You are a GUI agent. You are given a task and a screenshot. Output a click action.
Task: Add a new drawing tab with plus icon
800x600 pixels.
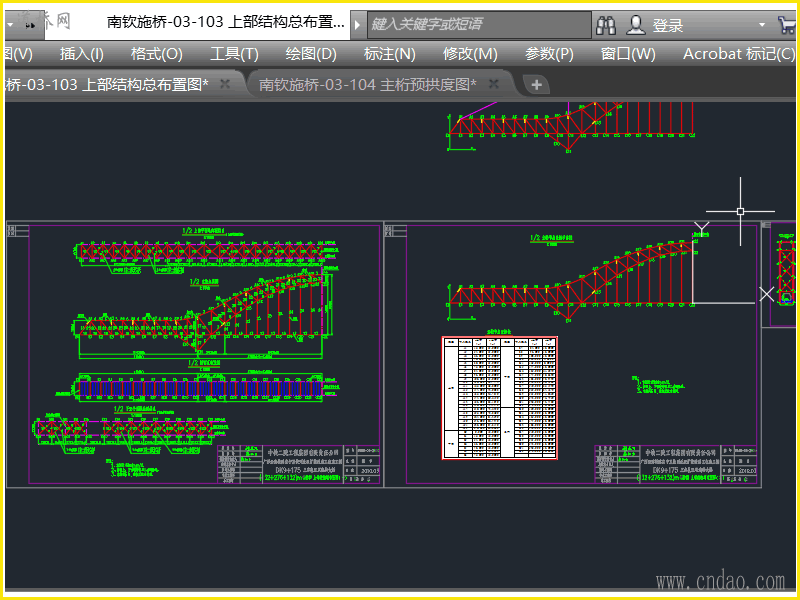pos(537,85)
